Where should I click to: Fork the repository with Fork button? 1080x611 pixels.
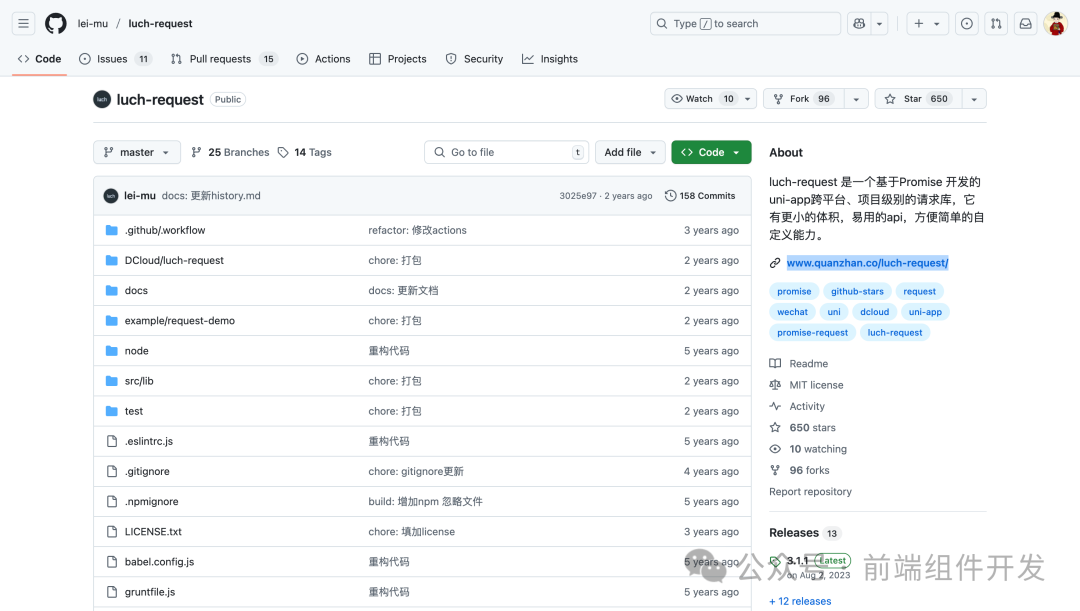click(803, 99)
